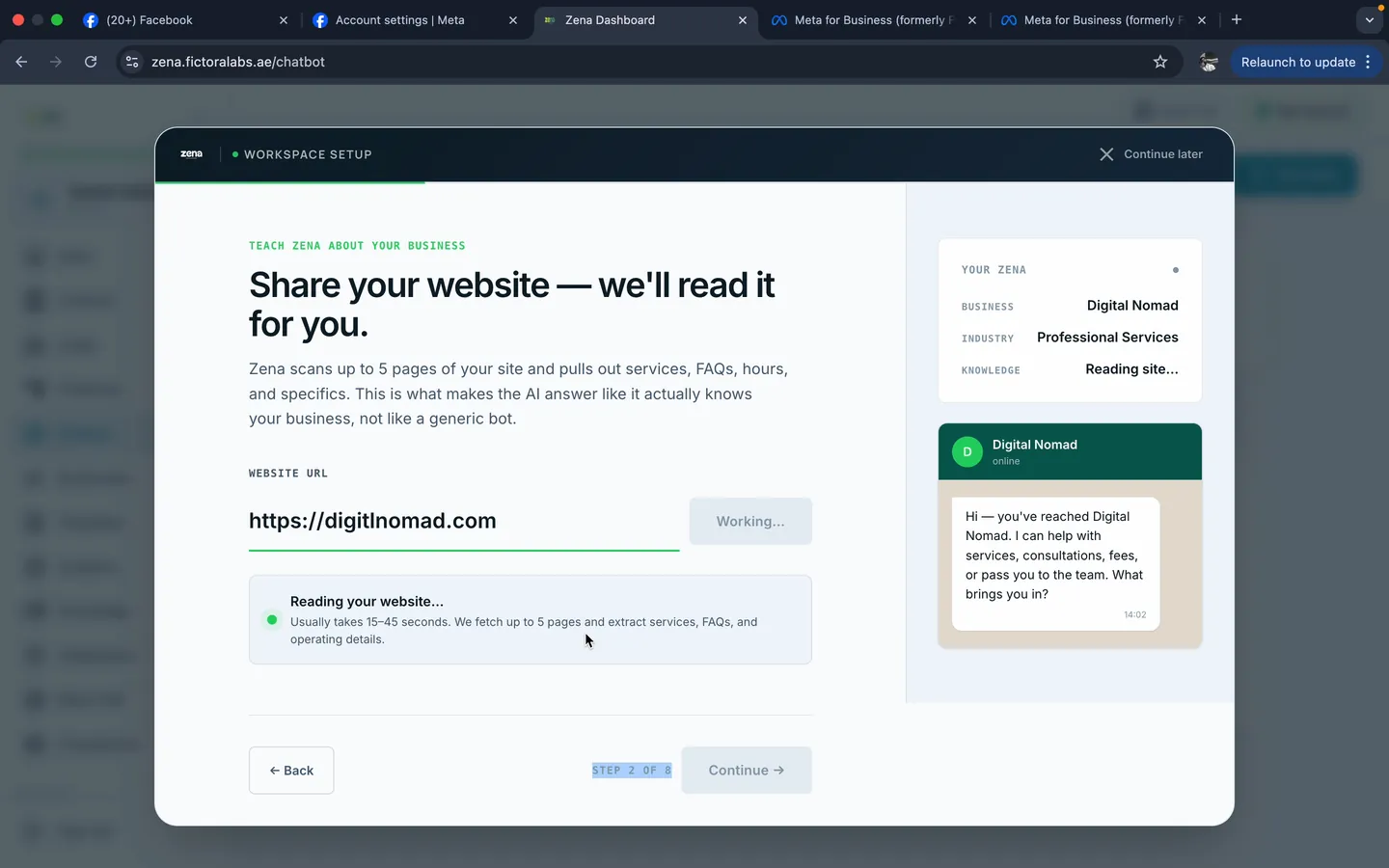
Task: Open the site information icon in the address bar
Action: pos(132,62)
